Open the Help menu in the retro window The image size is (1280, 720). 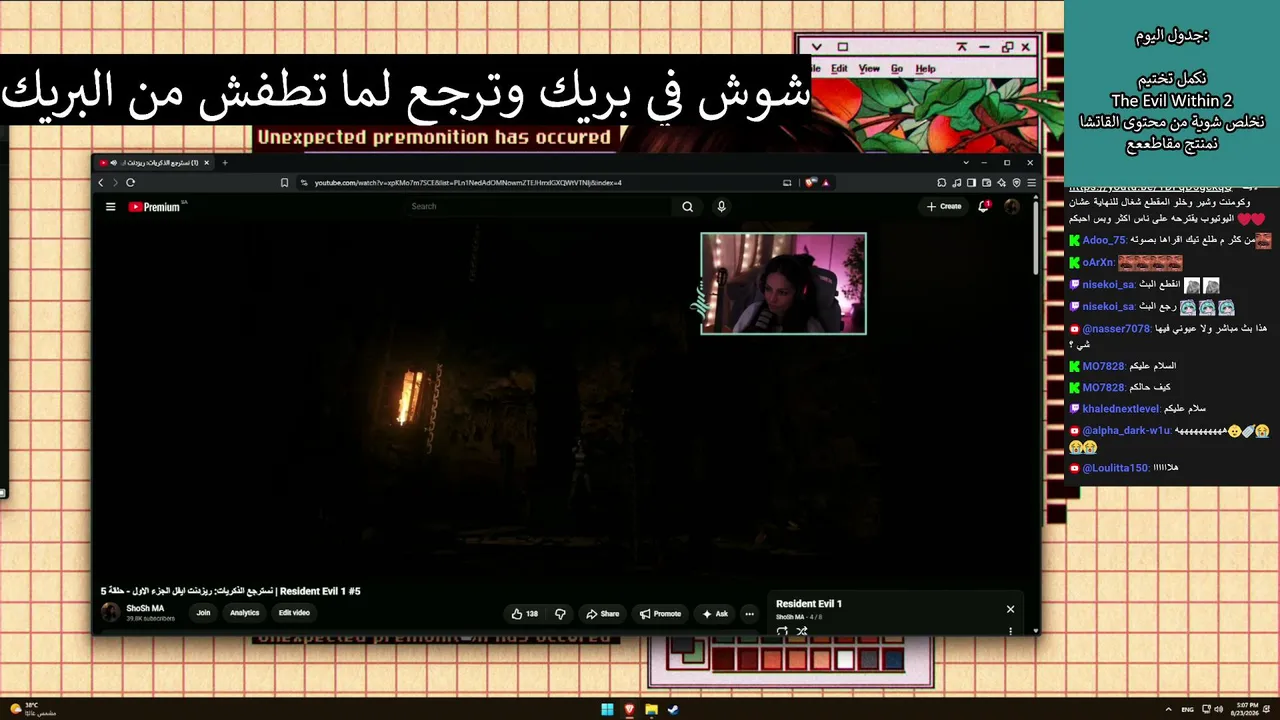click(926, 69)
